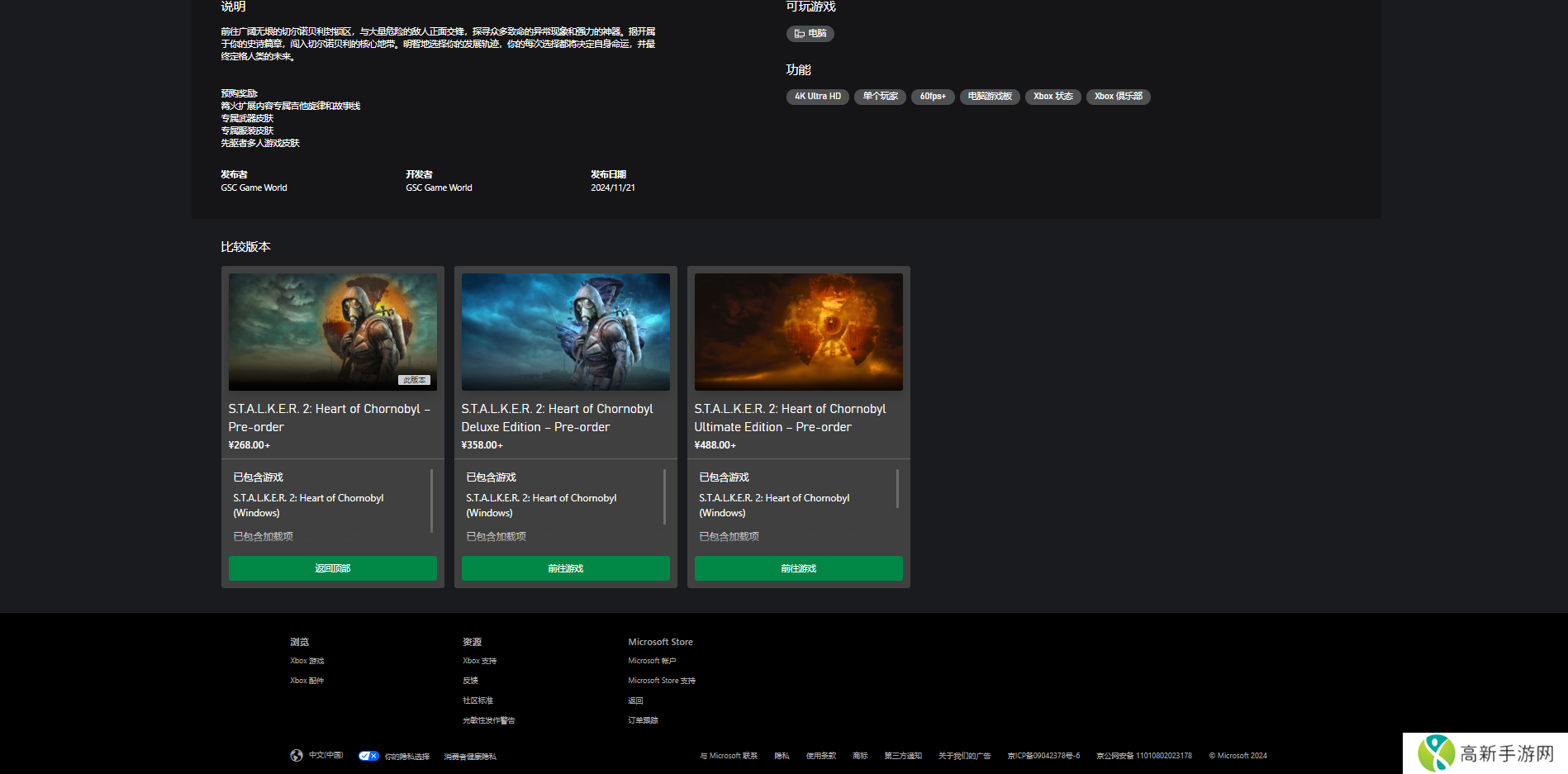This screenshot has width=1568, height=774.
Task: Select the 4K Ultra HD feature tag
Action: (x=817, y=97)
